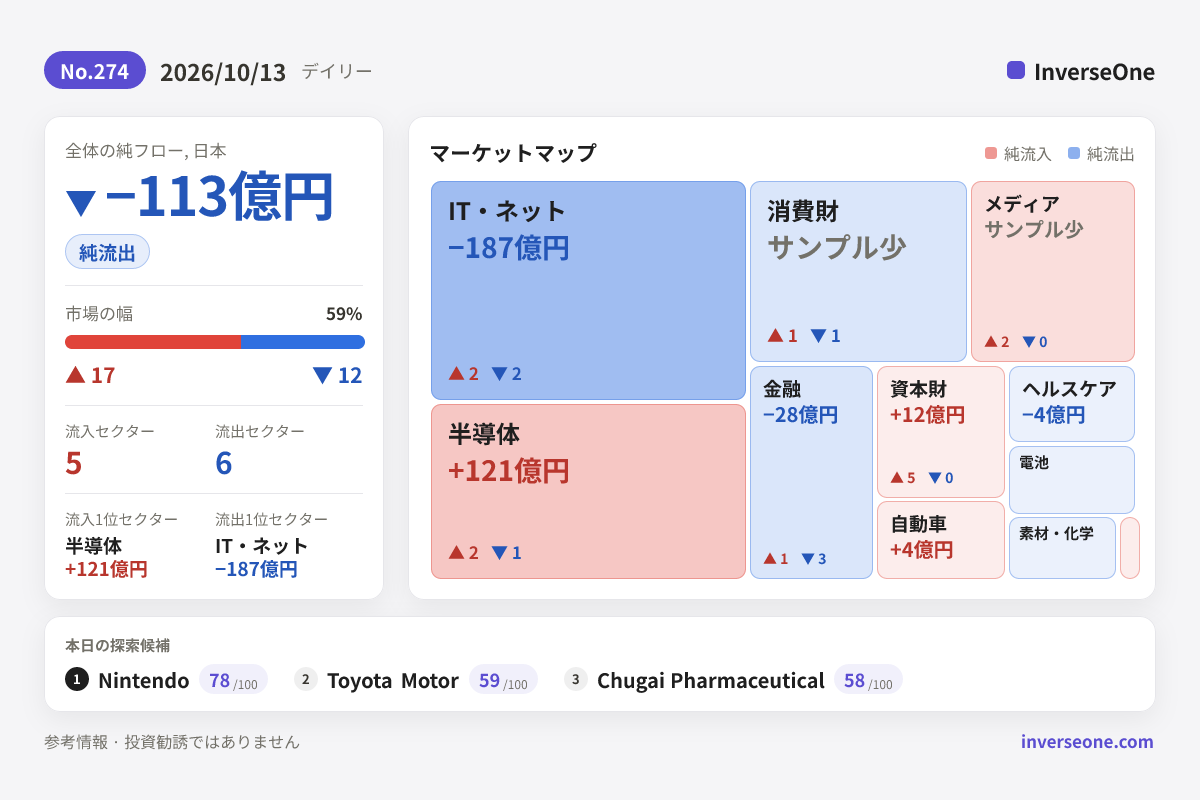Open the IT・ネット tile in the market map
1200x800 pixels.
(x=588, y=290)
